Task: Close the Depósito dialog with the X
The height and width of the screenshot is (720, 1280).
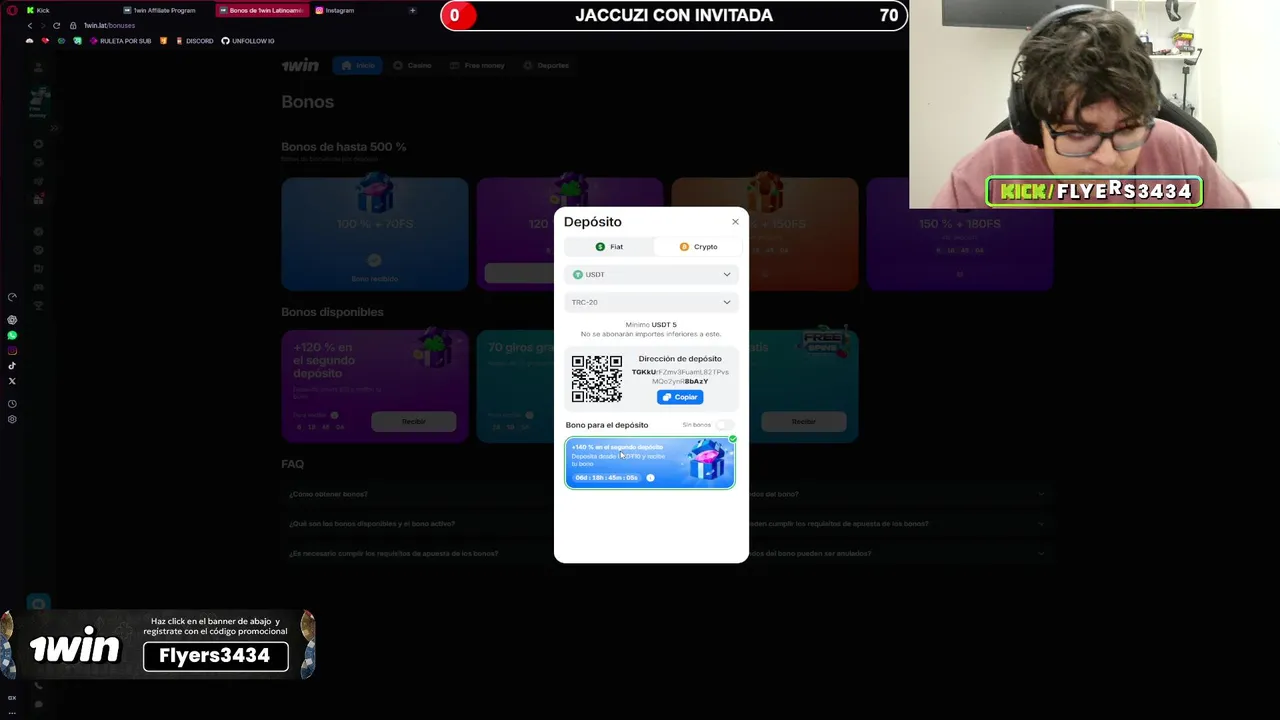Action: click(735, 222)
